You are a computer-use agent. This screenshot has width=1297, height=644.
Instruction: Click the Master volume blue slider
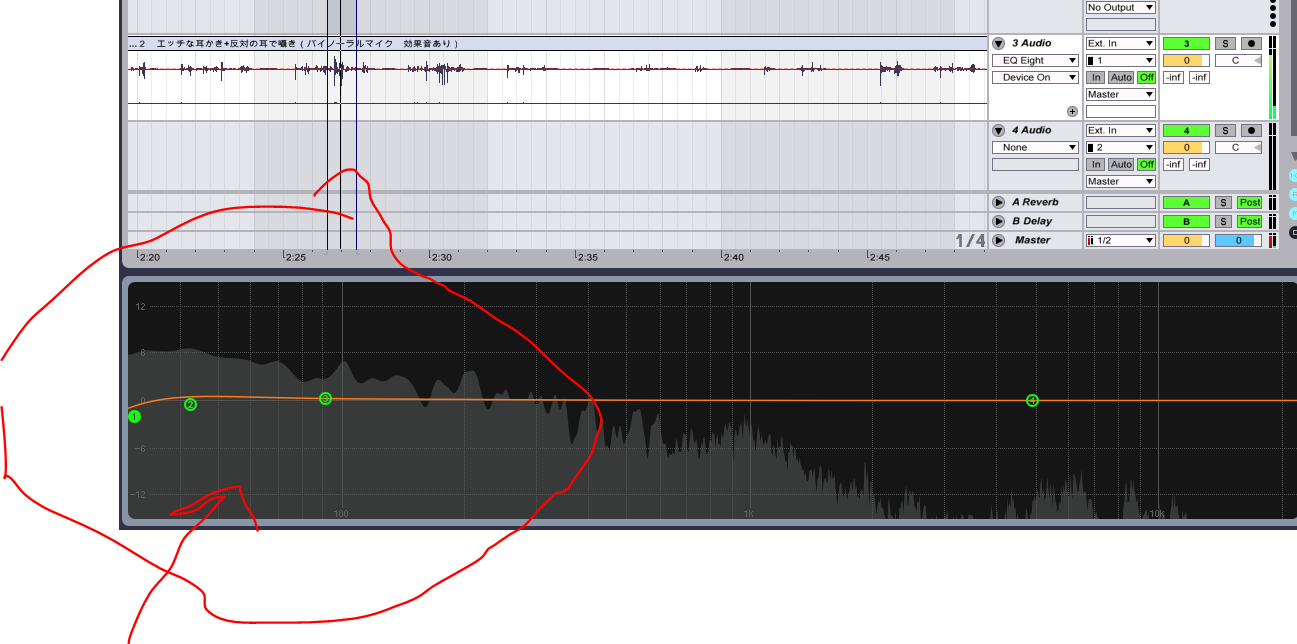pos(1238,240)
